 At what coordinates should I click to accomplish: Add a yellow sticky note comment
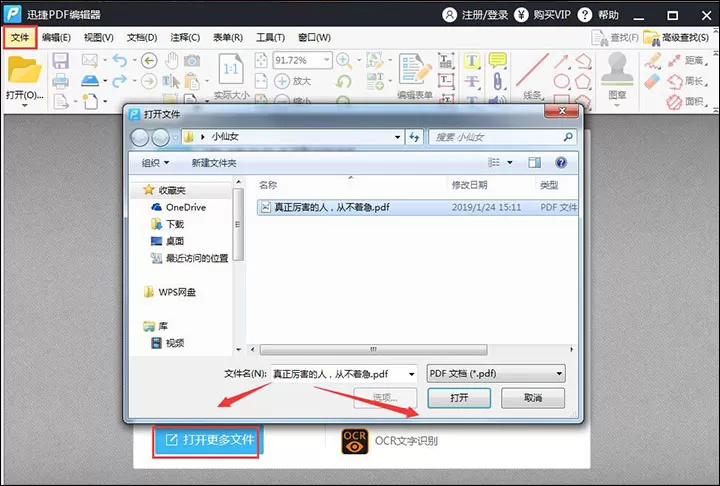point(498,60)
